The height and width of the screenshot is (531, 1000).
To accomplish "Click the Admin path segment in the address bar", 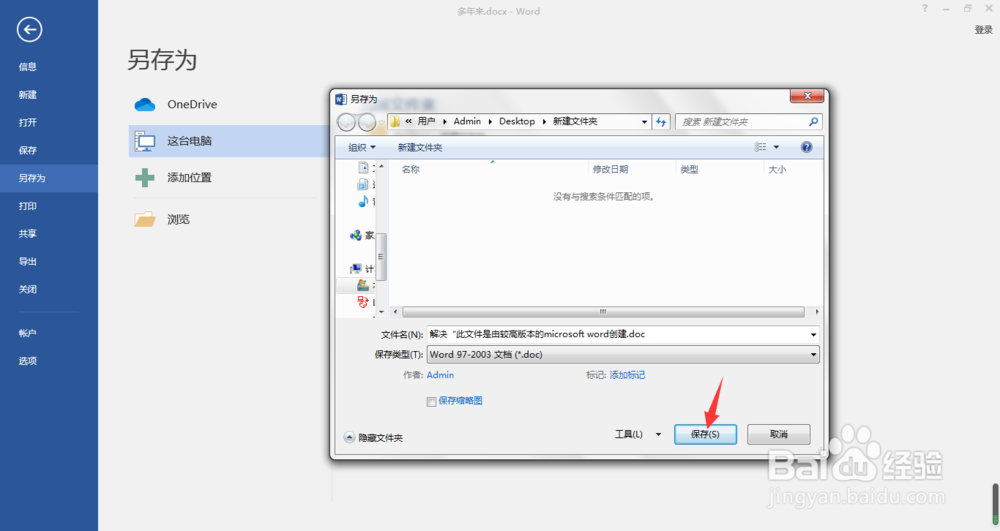I will [x=467, y=121].
